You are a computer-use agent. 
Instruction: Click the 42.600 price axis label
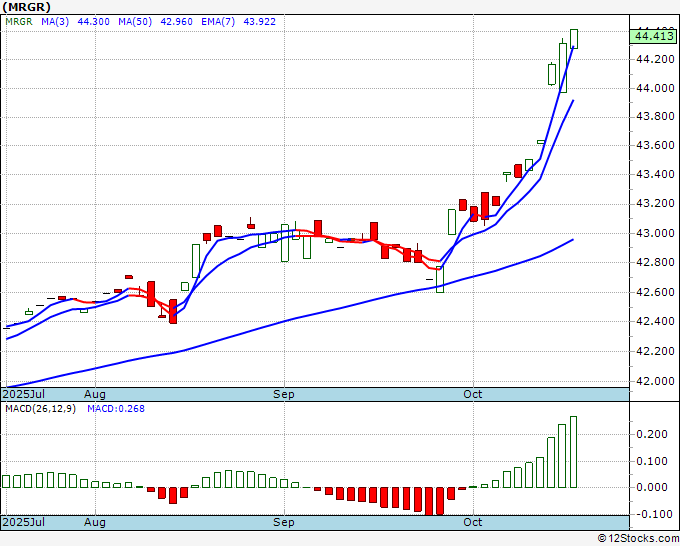pyautogui.click(x=655, y=292)
